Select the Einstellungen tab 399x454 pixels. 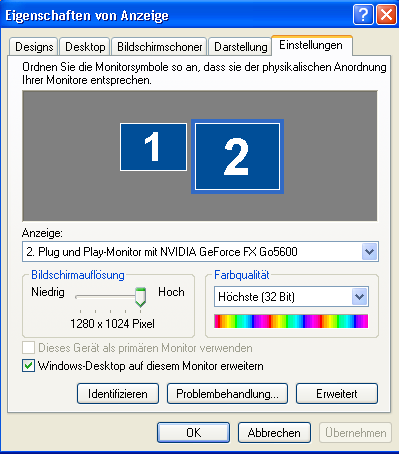pyautogui.click(x=311, y=45)
